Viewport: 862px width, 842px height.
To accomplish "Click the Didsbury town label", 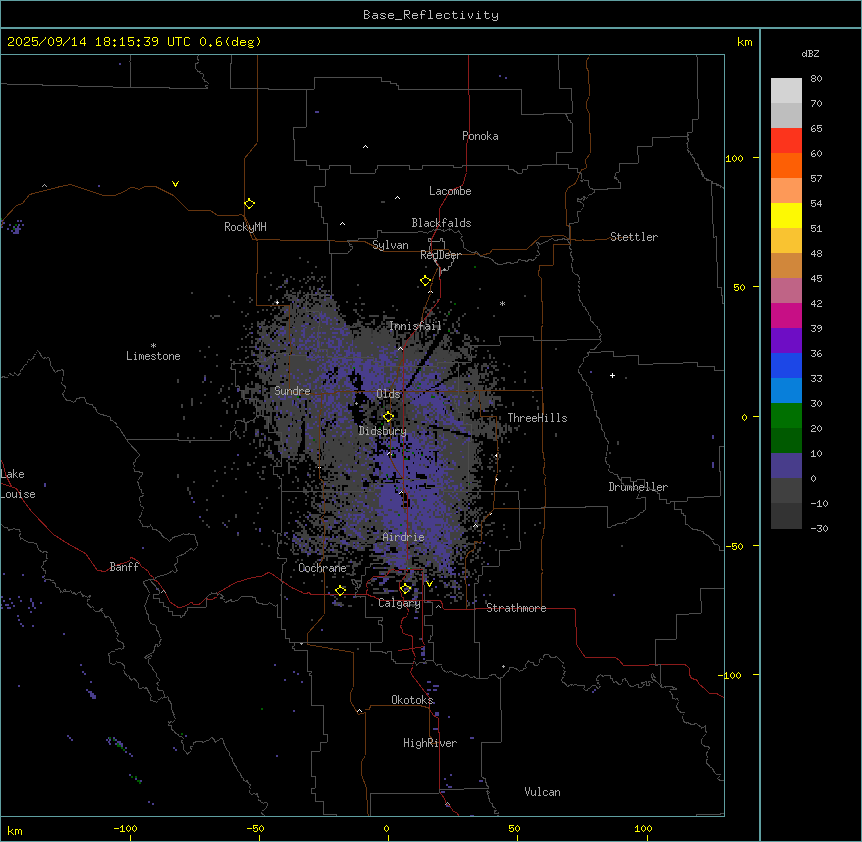I will 383,431.
